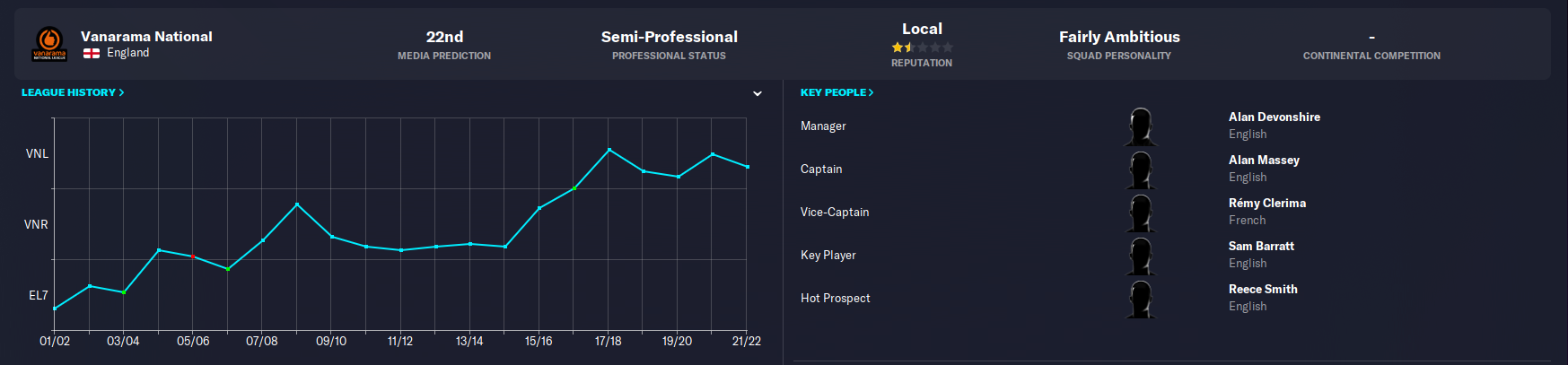Open Alan Massey's profile

pyautogui.click(x=1264, y=160)
